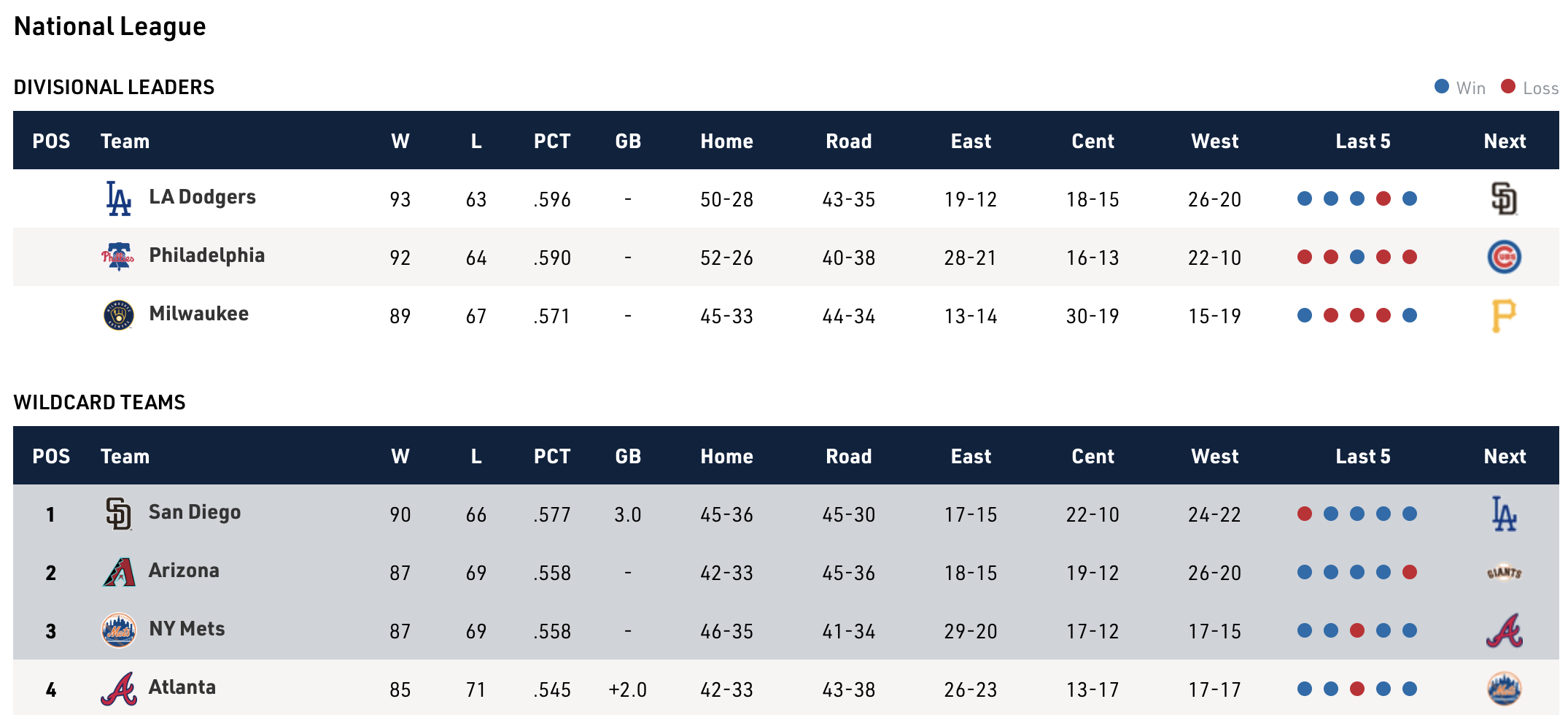Sort wildcard teams by PCT column
Image resolution: width=1568 pixels, height=715 pixels.
[552, 456]
